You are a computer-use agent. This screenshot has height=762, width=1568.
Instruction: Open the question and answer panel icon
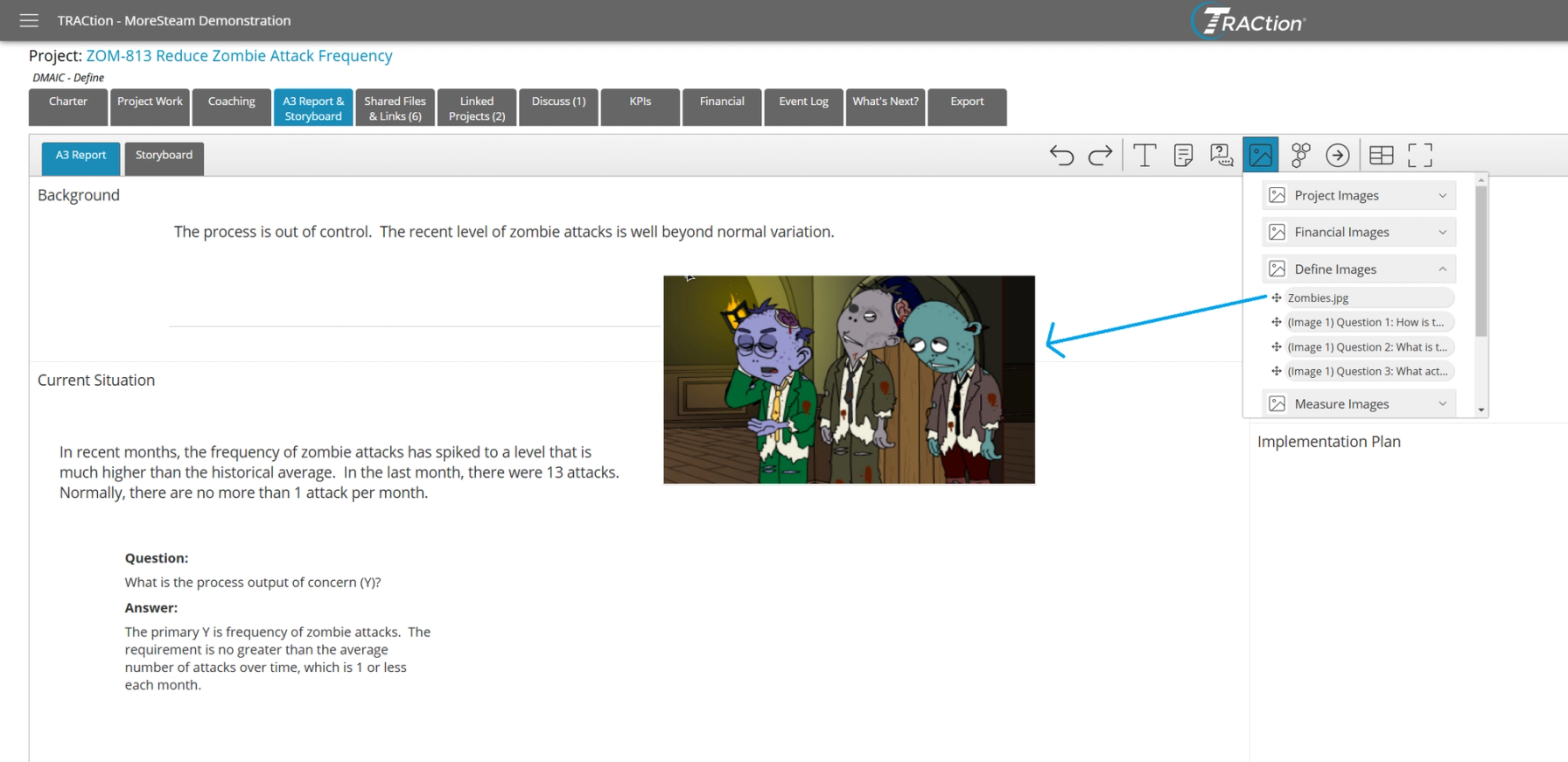point(1221,156)
